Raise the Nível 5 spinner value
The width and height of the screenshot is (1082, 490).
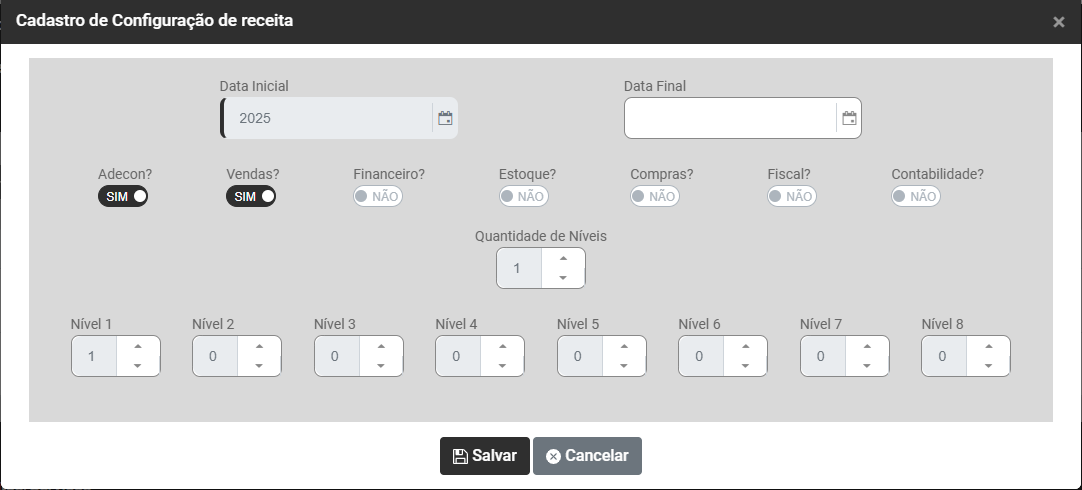pos(624,346)
